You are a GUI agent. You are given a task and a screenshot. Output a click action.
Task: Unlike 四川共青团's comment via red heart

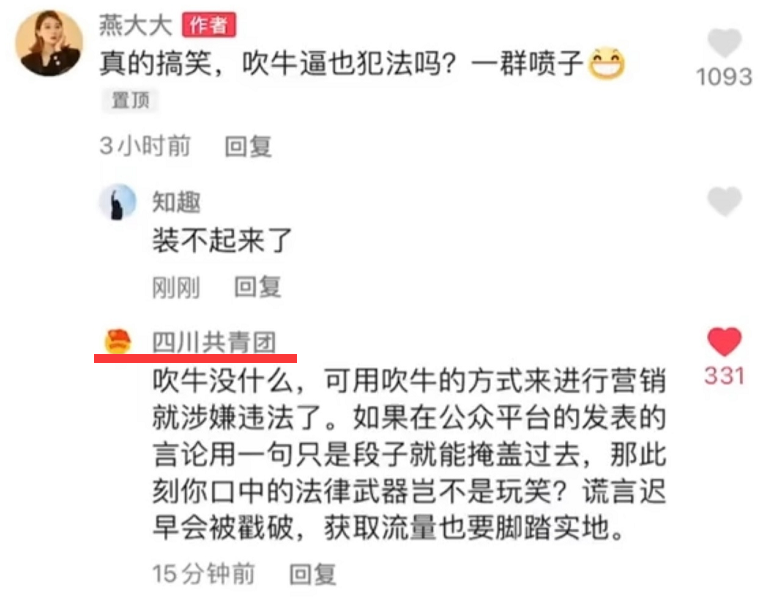point(724,342)
